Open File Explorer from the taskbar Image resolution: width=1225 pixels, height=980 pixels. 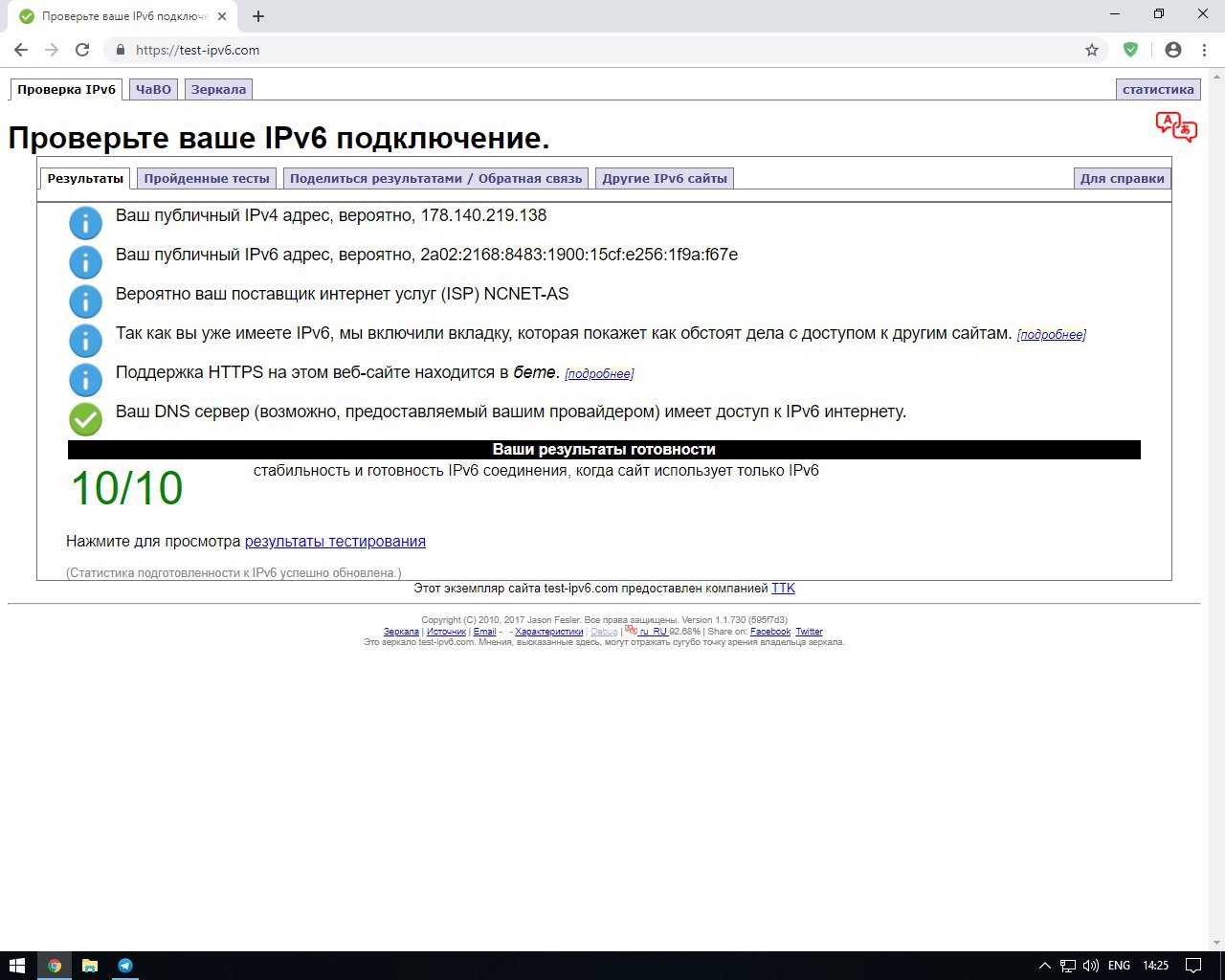click(x=90, y=966)
